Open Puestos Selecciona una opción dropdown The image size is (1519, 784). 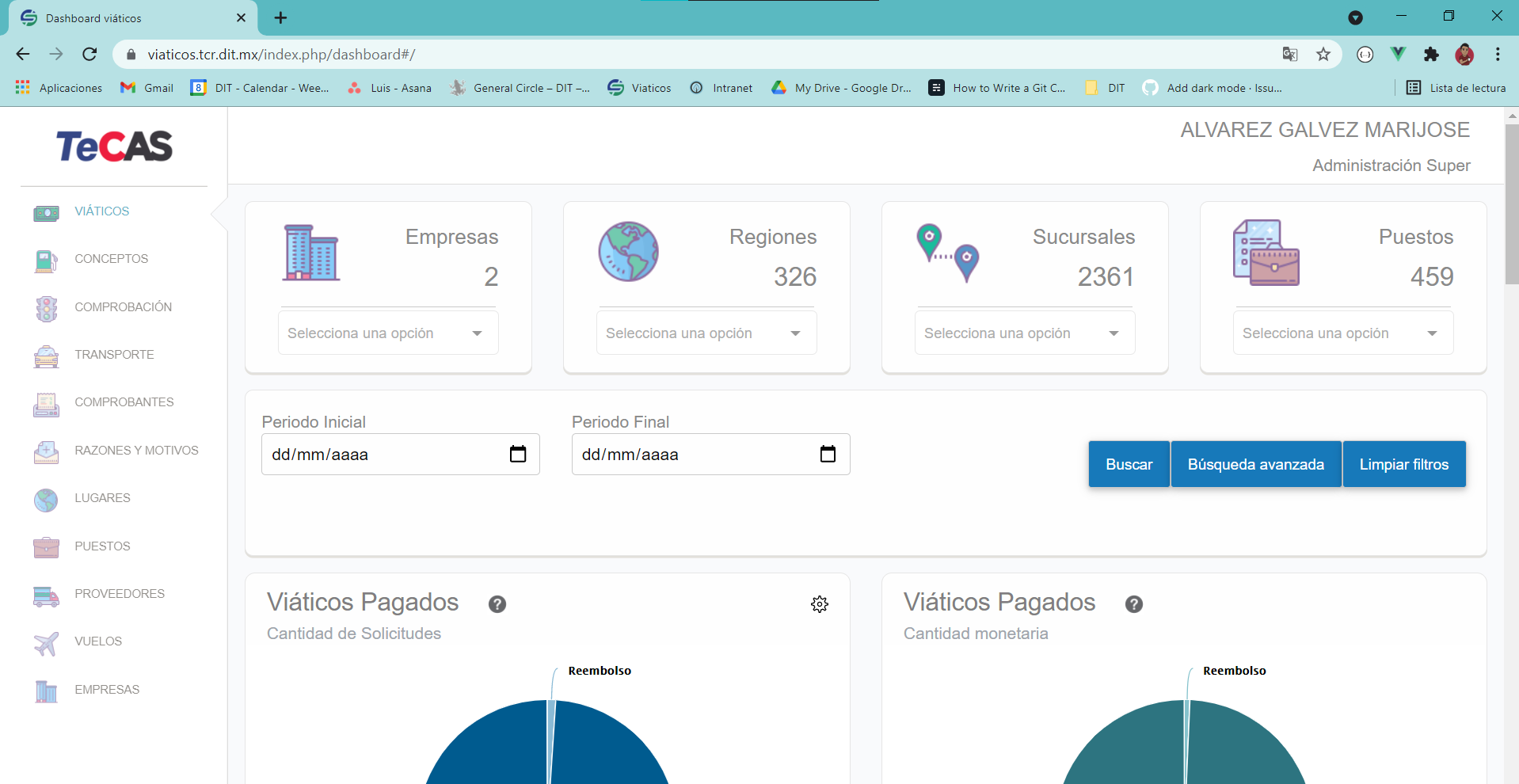click(x=1343, y=333)
